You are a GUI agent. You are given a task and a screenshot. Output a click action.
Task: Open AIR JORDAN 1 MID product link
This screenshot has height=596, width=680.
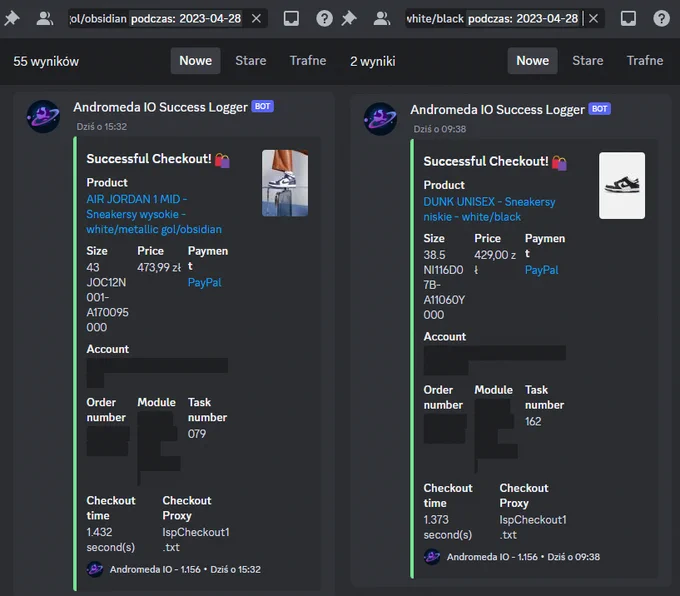coord(154,214)
